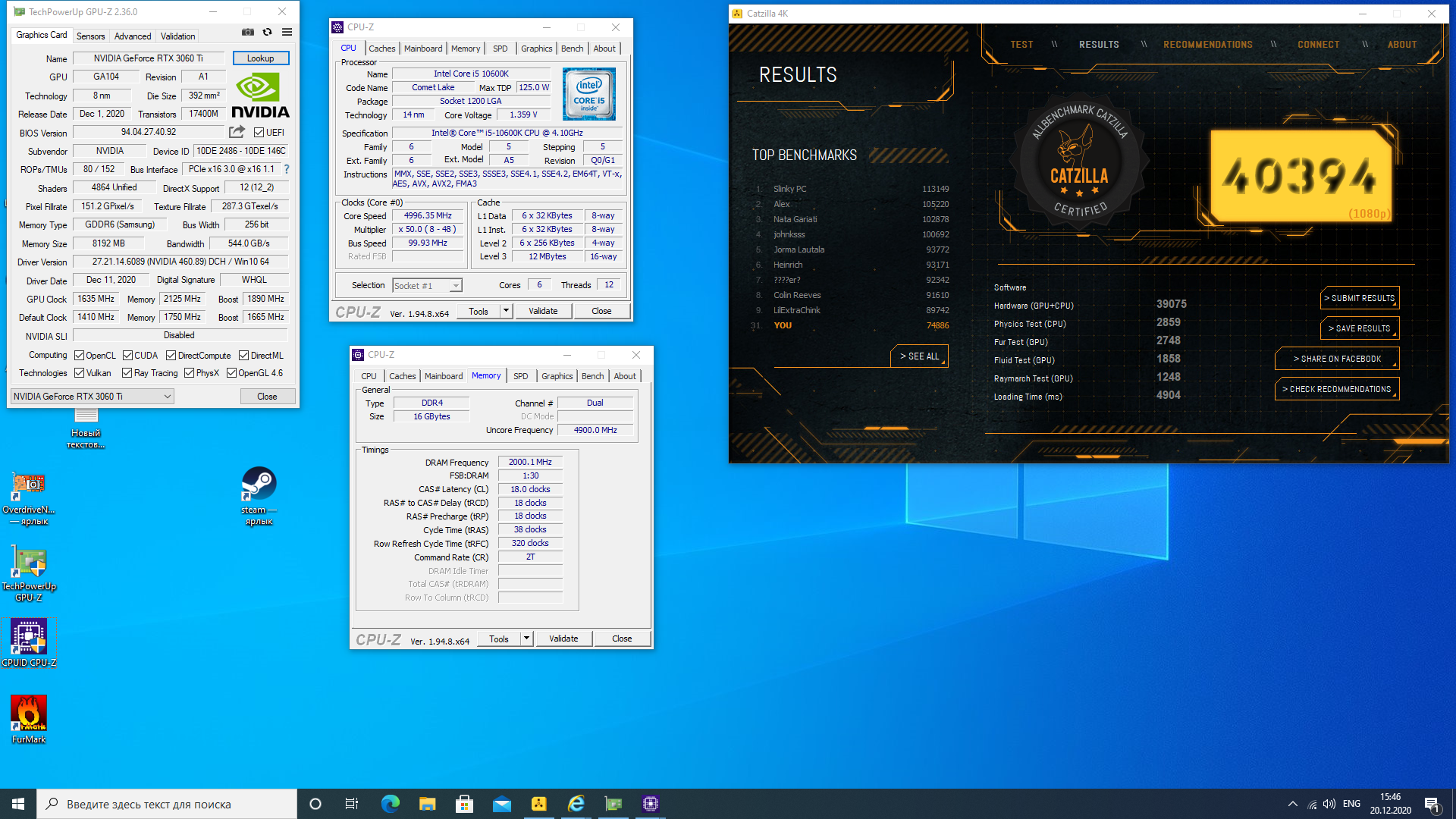The image size is (1456, 819).
Task: Open Internet Explorer from the taskbar
Action: point(576,804)
